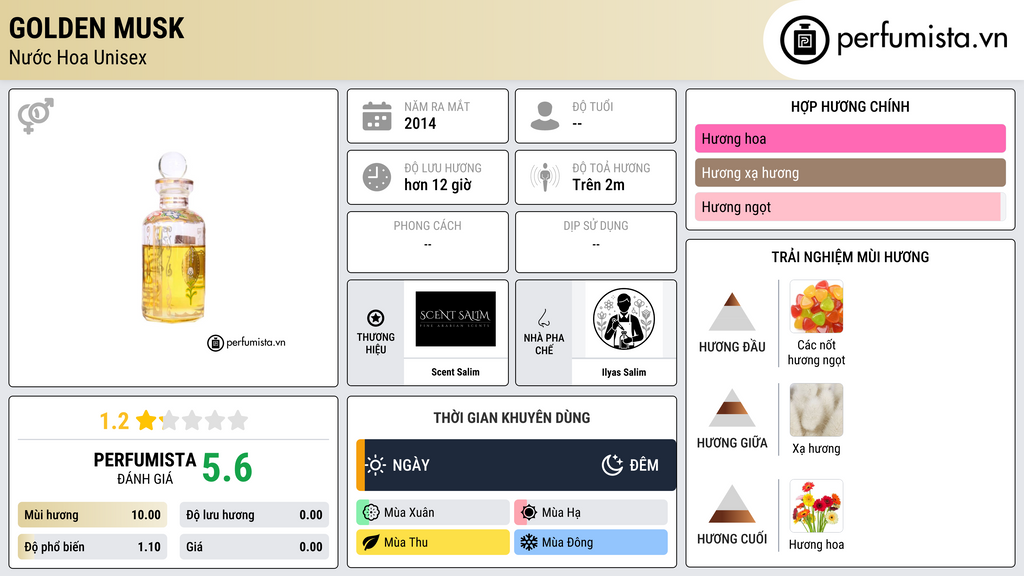Click the clock icon beside Độ lưu hương

[377, 177]
